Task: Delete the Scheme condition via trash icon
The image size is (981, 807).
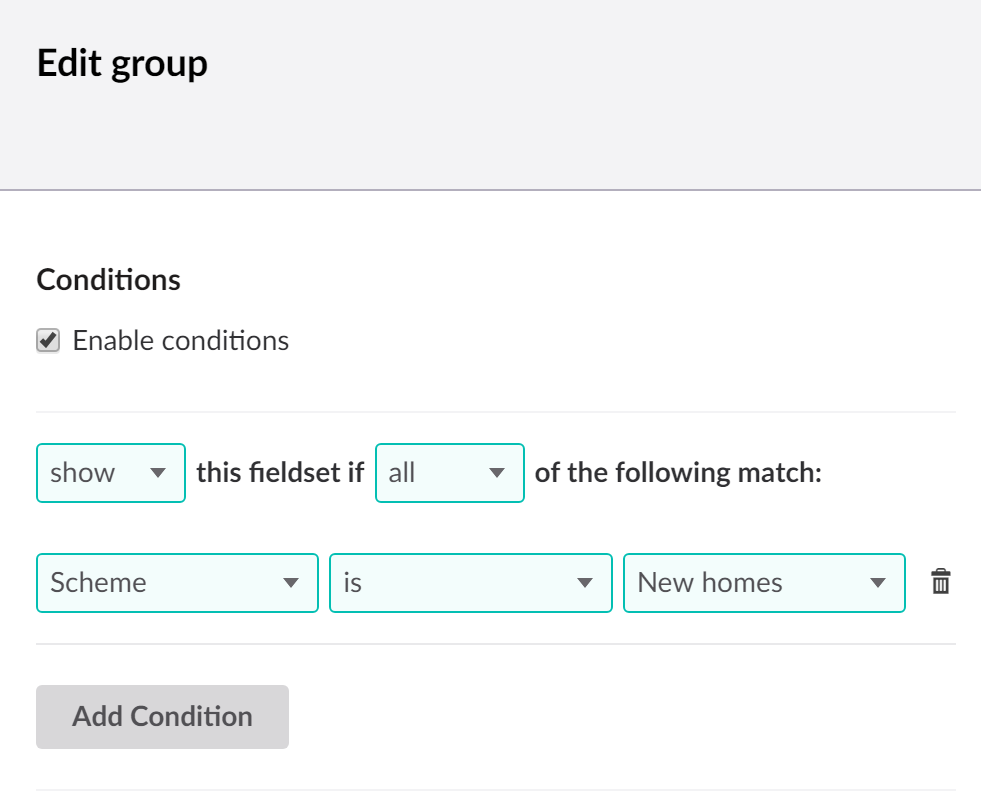Action: pyautogui.click(x=940, y=582)
